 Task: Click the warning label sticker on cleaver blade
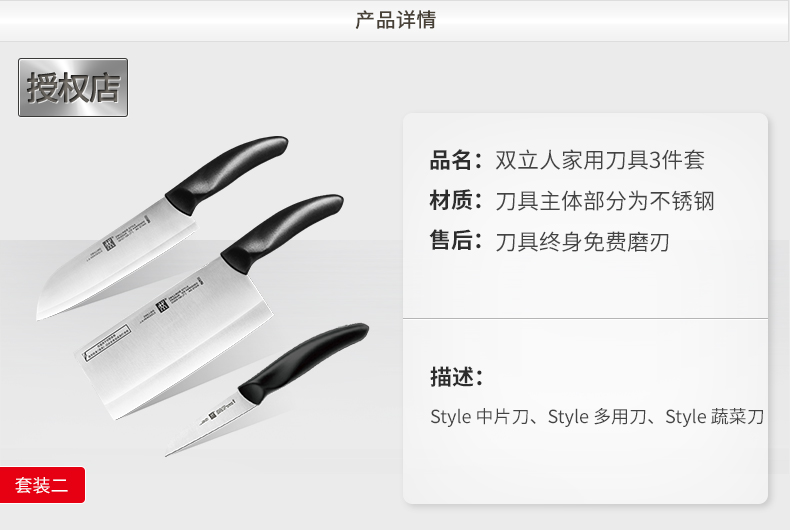coord(107,343)
